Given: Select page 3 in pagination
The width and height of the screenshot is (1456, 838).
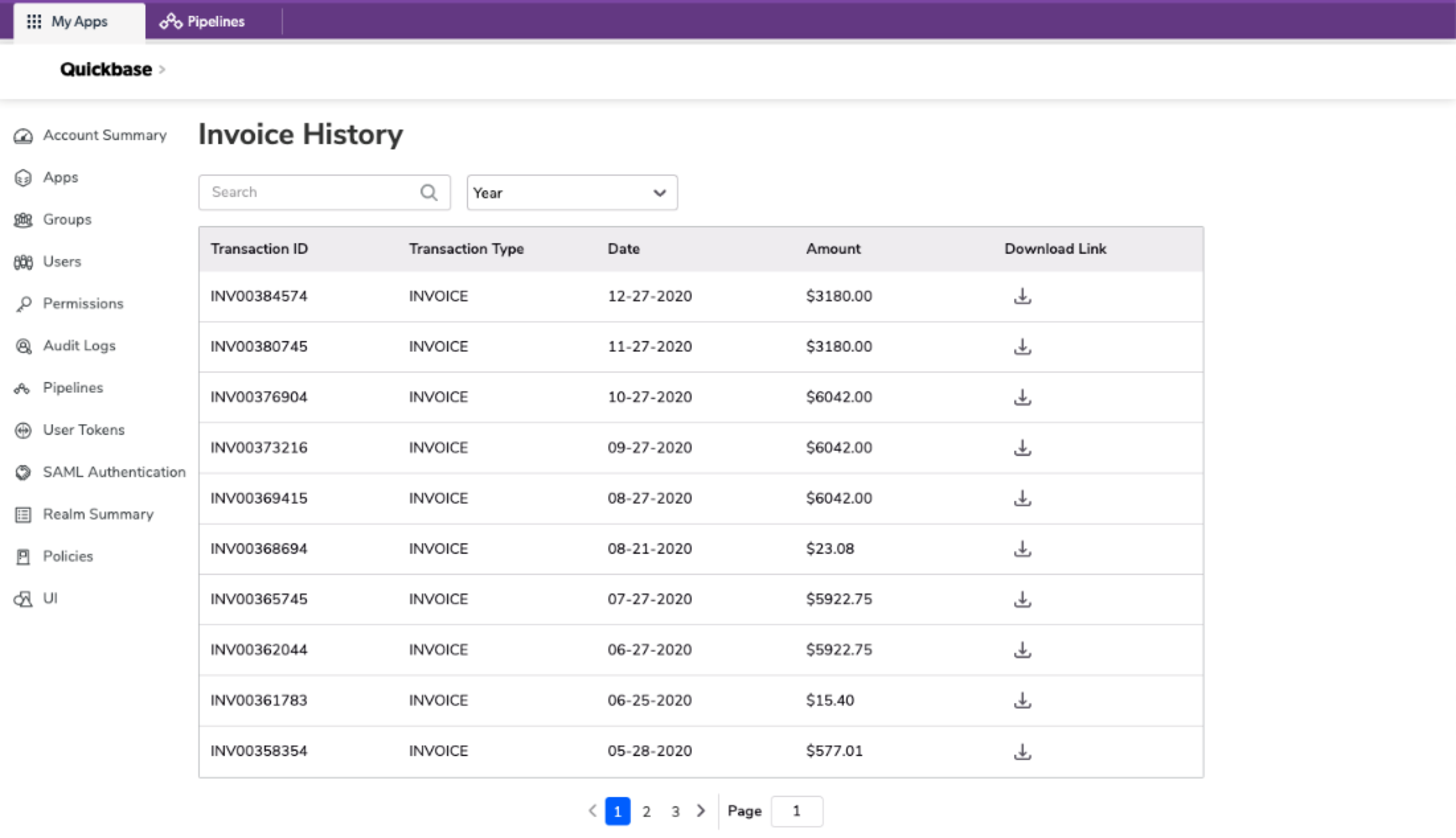Looking at the screenshot, I should tap(675, 812).
